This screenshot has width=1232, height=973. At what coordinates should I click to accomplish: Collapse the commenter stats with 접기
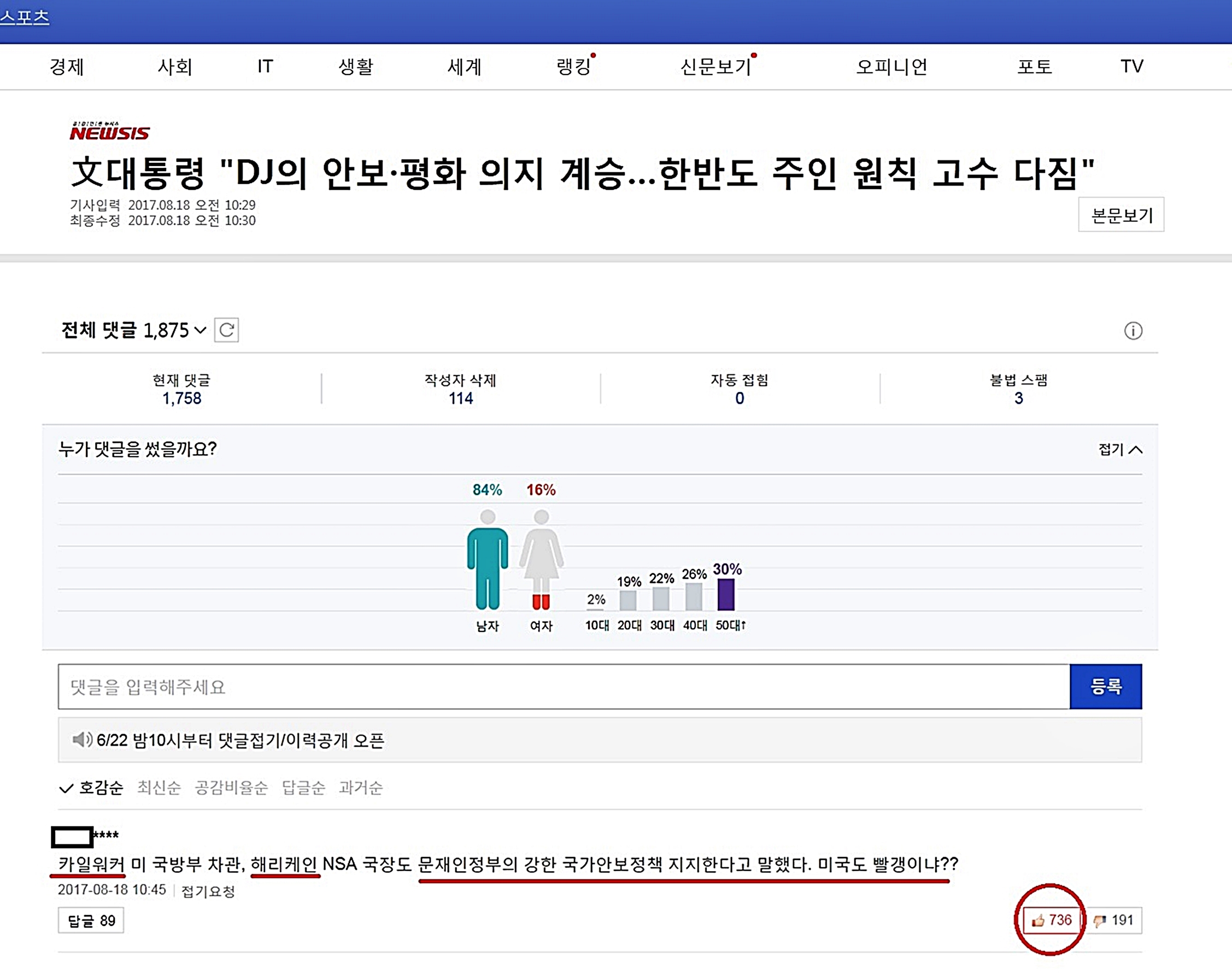pos(1119,449)
